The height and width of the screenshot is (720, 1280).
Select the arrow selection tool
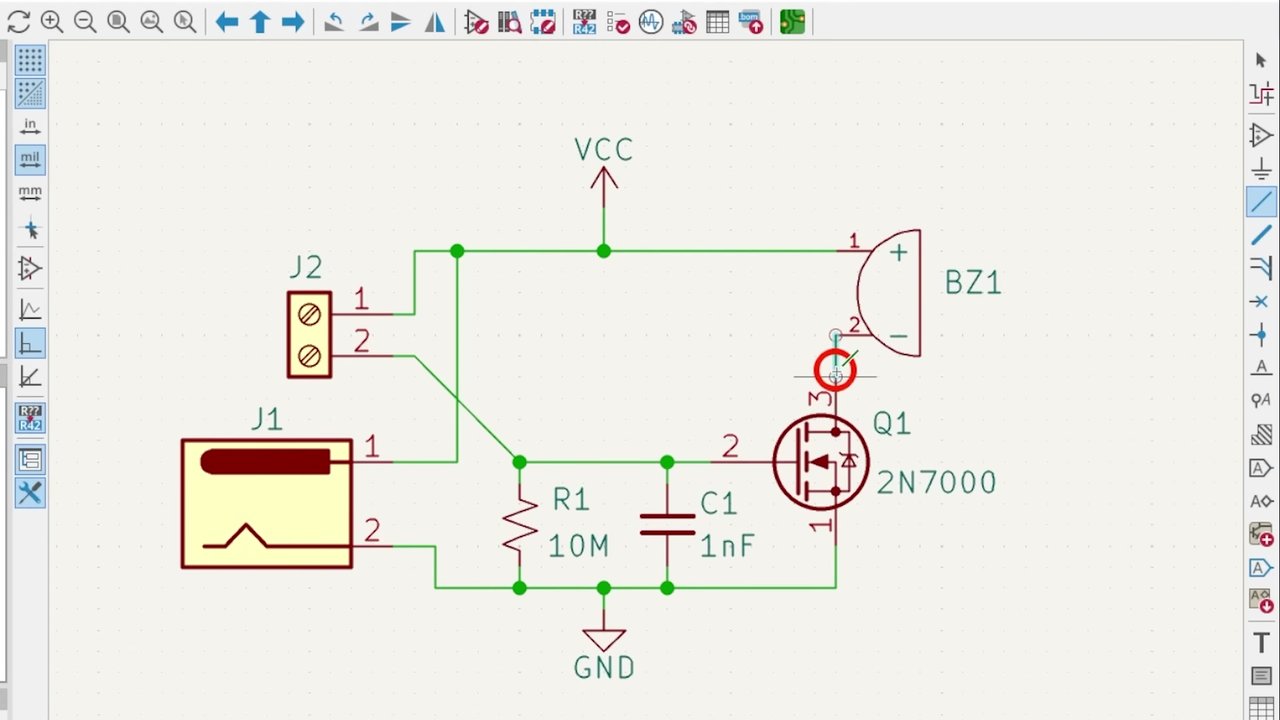tap(1261, 61)
